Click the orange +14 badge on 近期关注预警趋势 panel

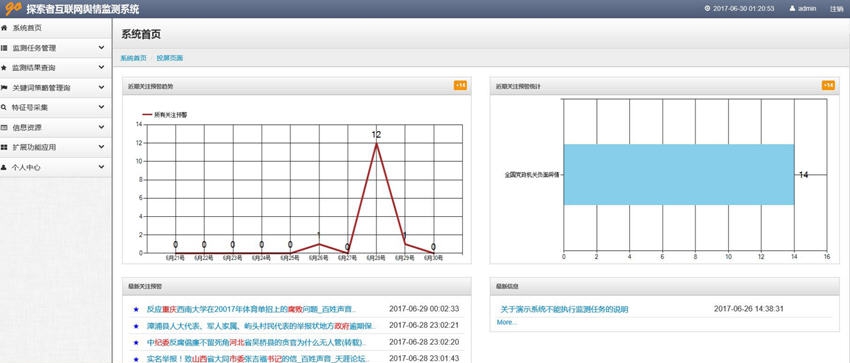point(460,86)
